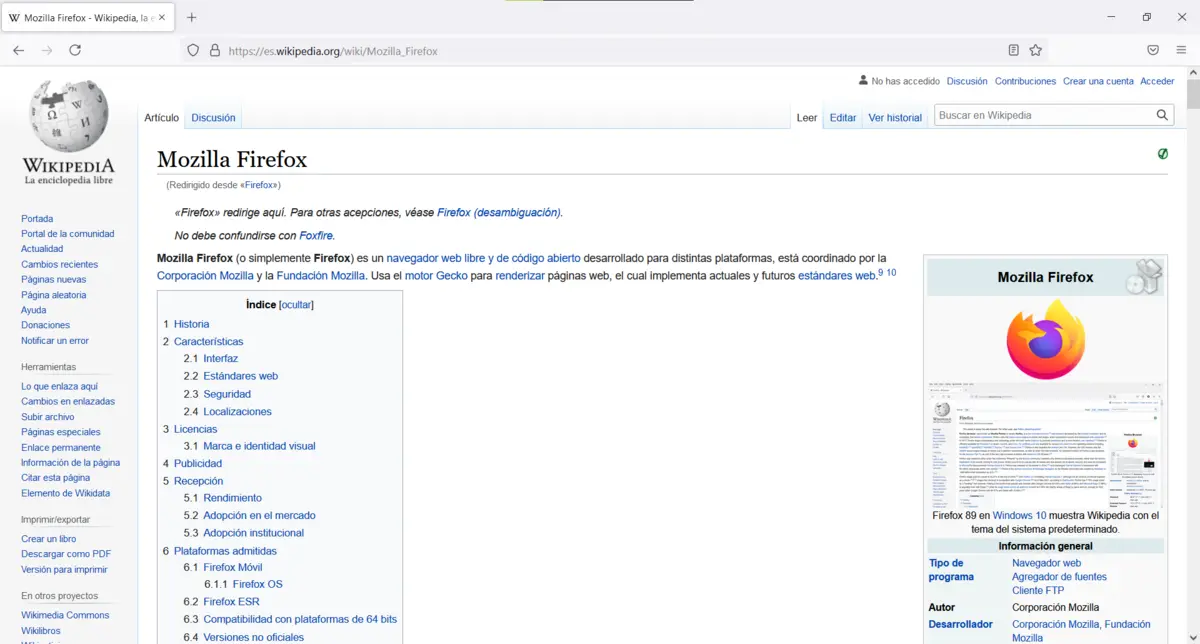Select the Editar tab
Screen dimensions: 1200x644
coord(843,118)
